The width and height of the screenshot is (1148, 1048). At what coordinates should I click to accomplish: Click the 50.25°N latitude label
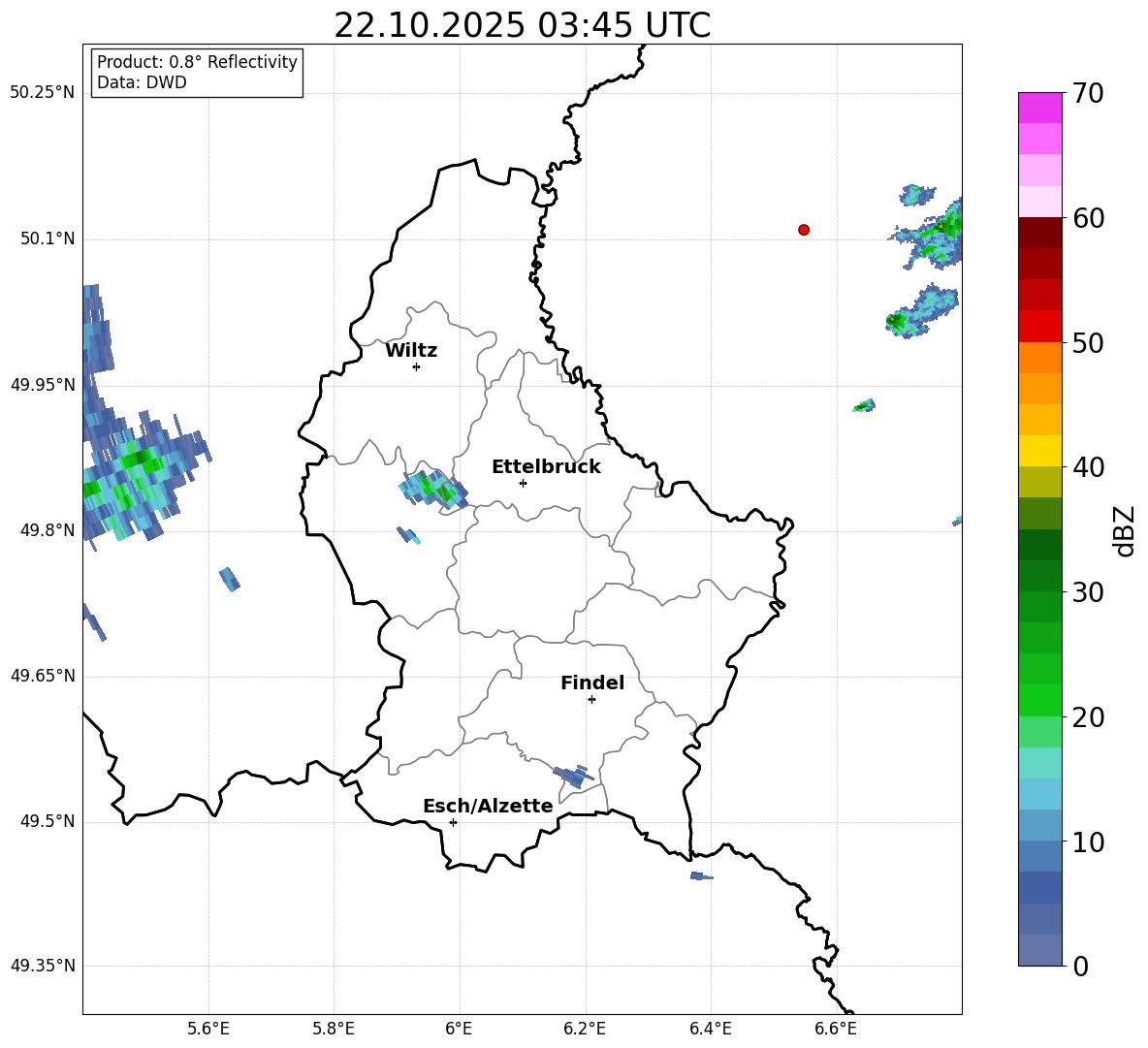coord(43,93)
